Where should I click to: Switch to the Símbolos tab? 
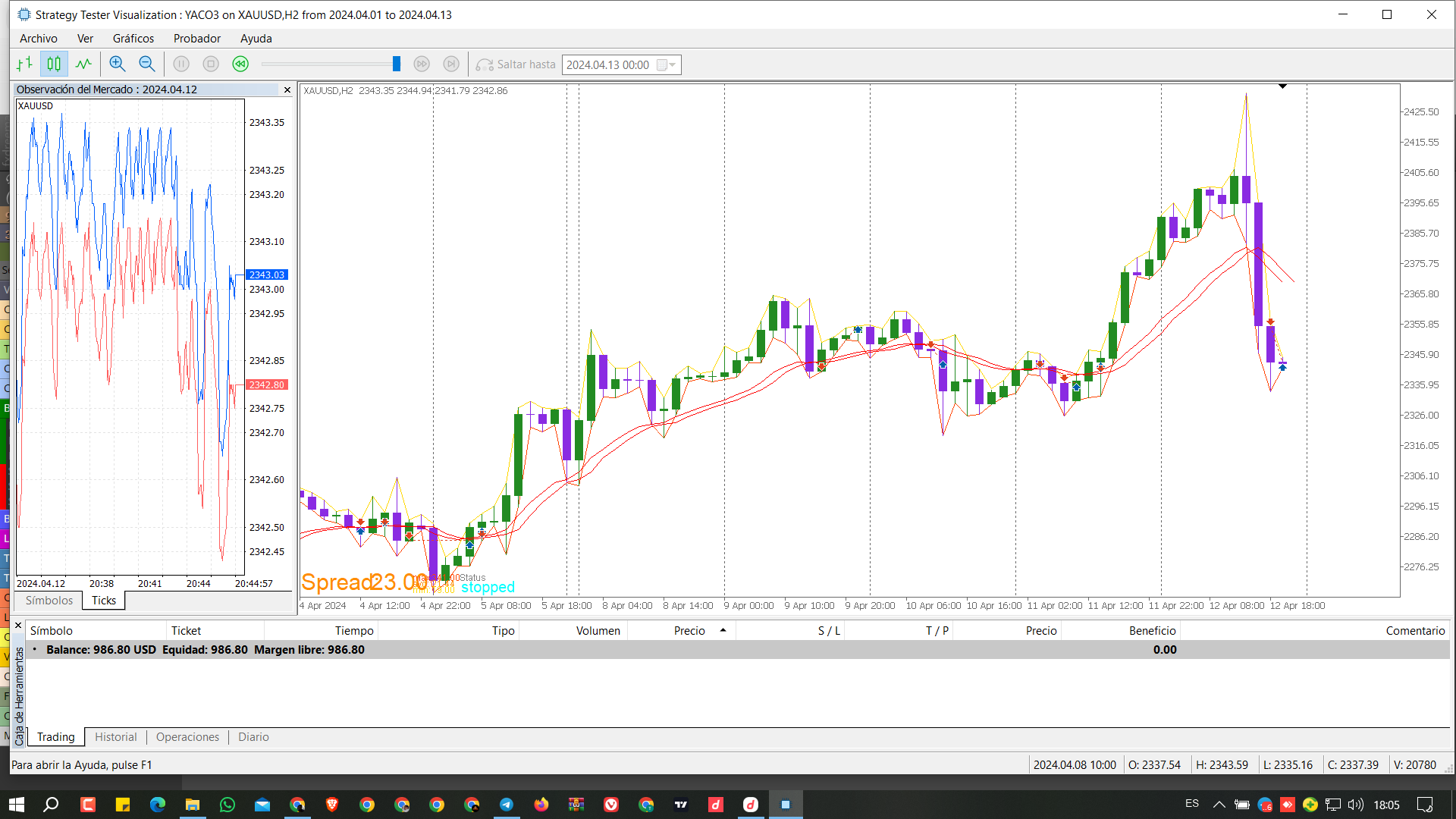(x=49, y=601)
